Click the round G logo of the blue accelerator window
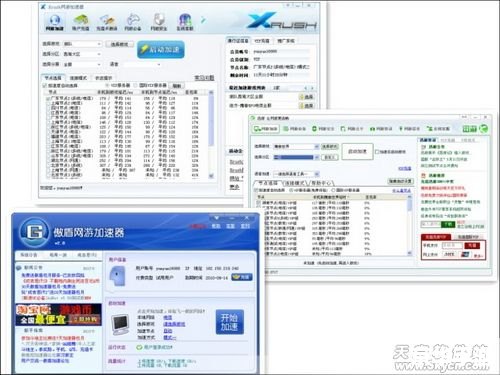Screen dimensions: 500x375 (x=34, y=232)
